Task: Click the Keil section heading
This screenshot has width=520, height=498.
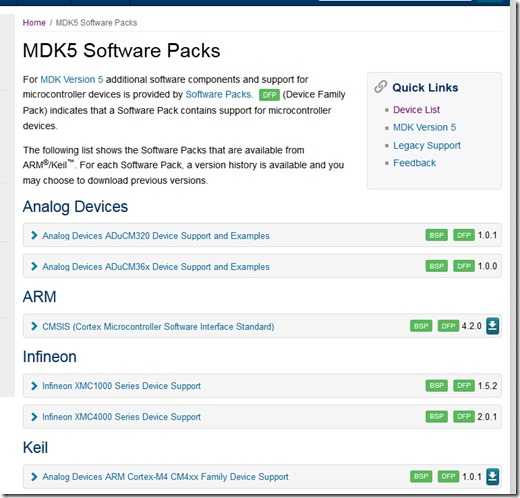Action: click(x=35, y=447)
